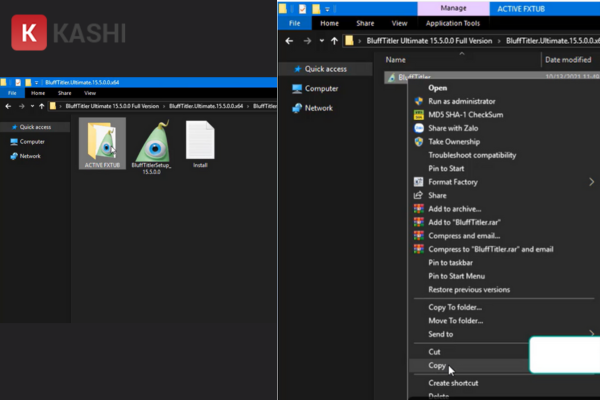Click Up arrow in left Explorer window
The image size is (600, 400).
(41, 106)
